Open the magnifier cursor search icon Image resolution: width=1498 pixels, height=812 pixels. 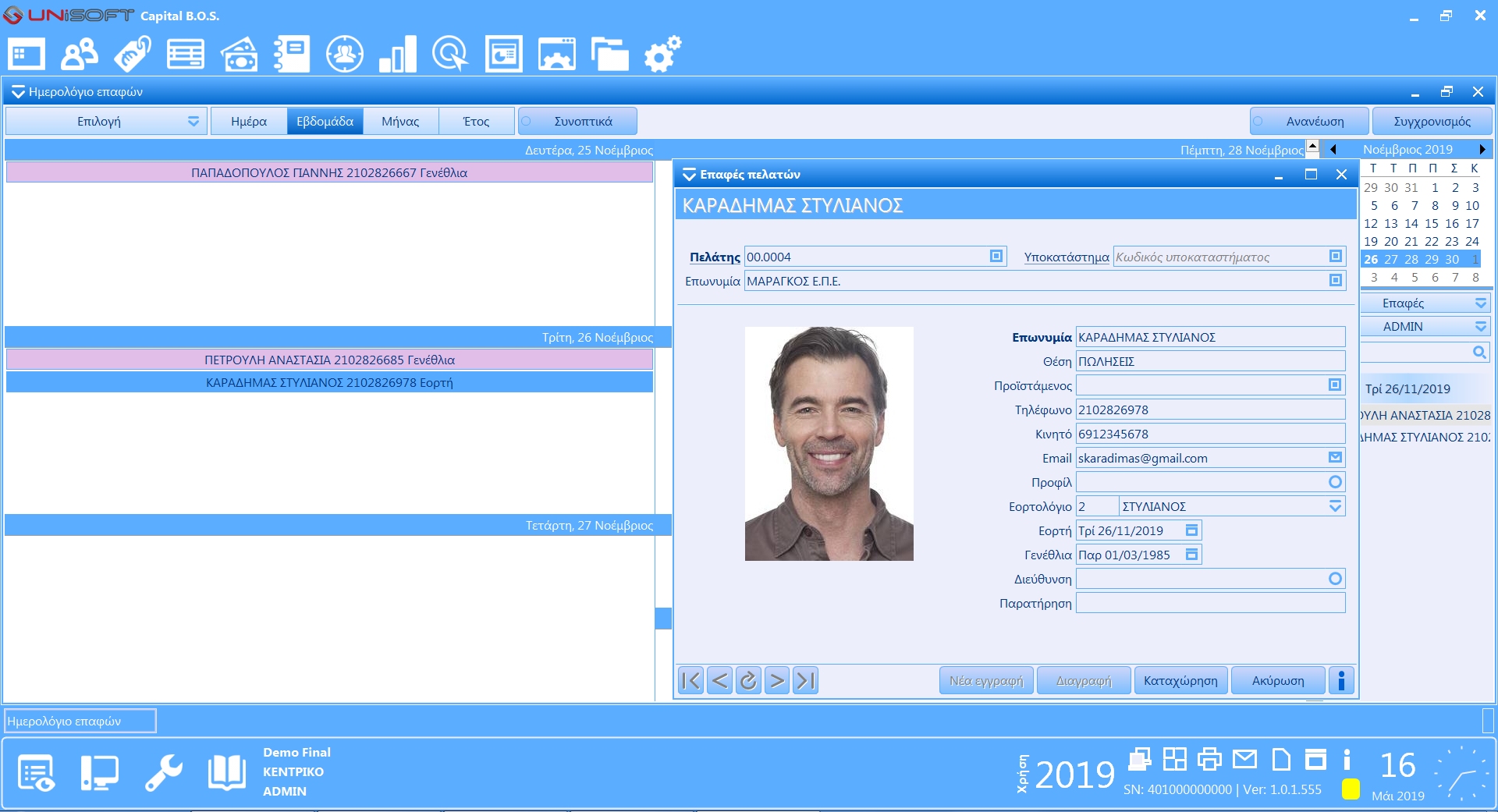pos(450,55)
